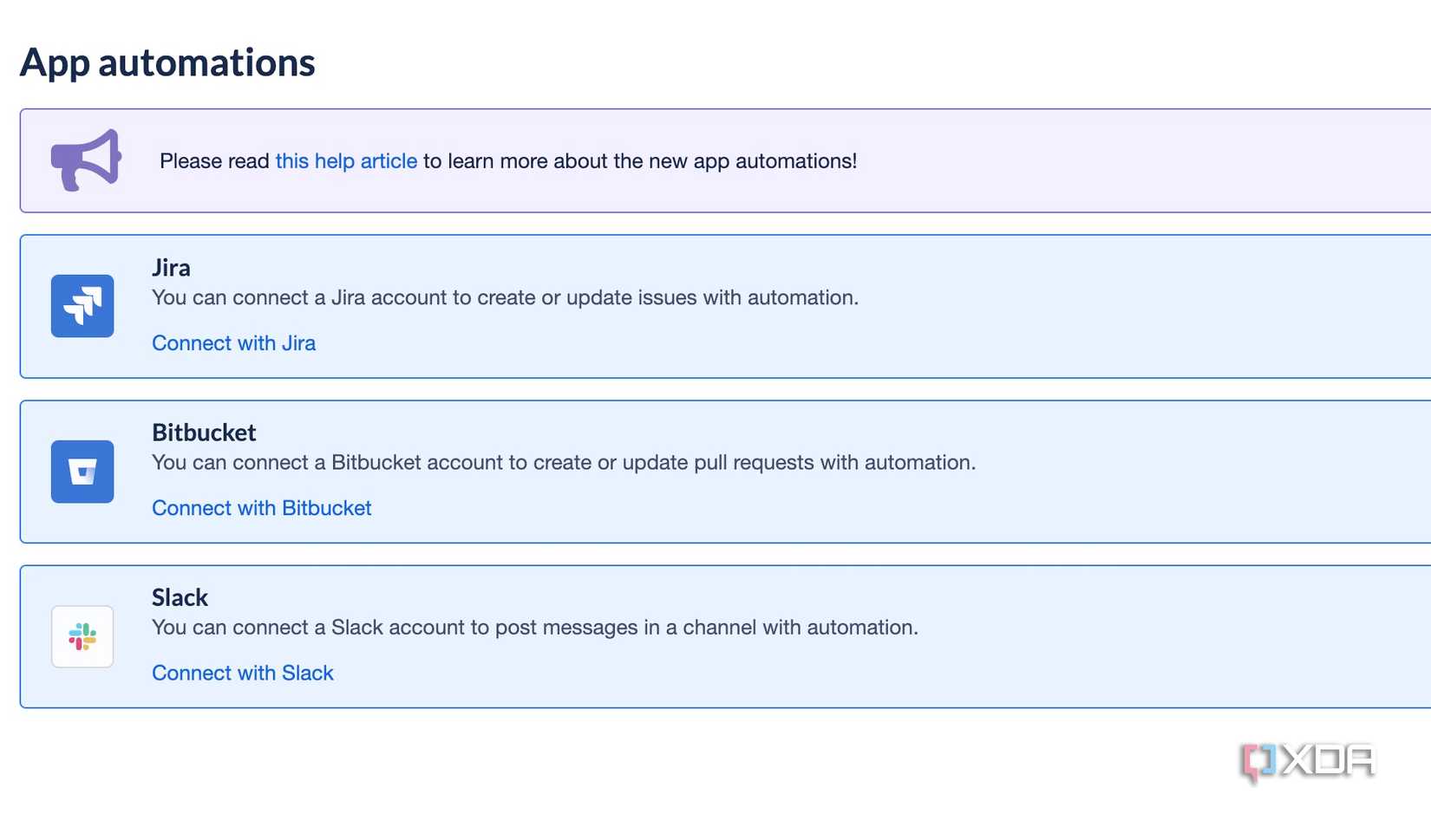1431x840 pixels.
Task: Click the Jira description about creating issues
Action: pyautogui.click(x=505, y=297)
